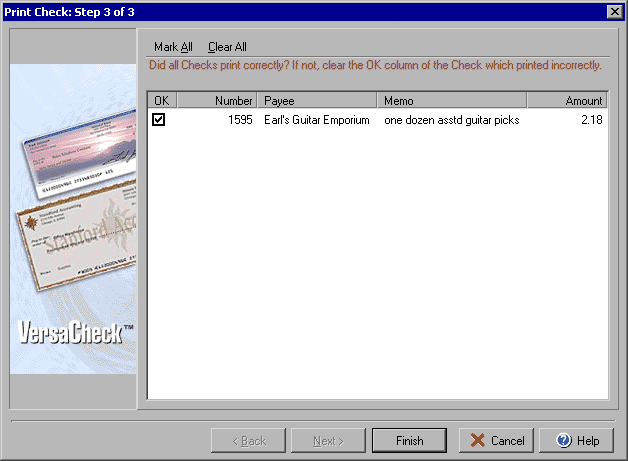Screen dimensions: 628x461
Task: Click Mark All to mark all checks
Action: click(173, 47)
